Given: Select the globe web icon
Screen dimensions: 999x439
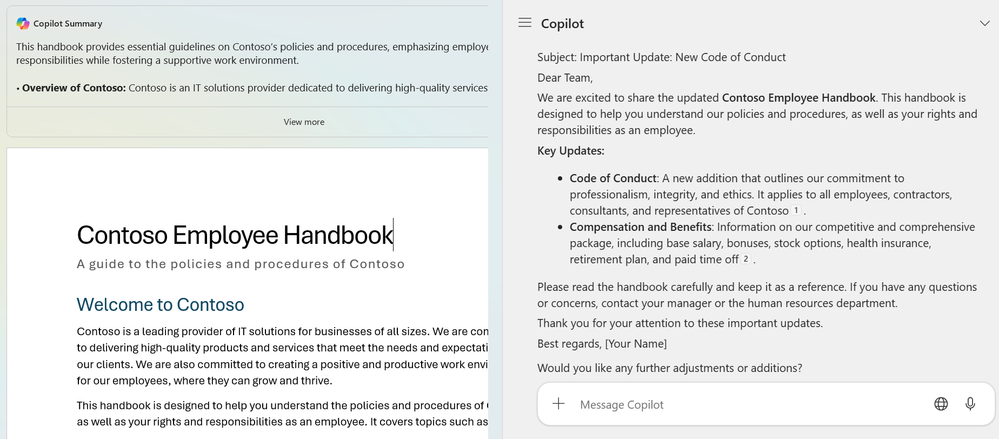Looking at the screenshot, I should pyautogui.click(x=940, y=403).
